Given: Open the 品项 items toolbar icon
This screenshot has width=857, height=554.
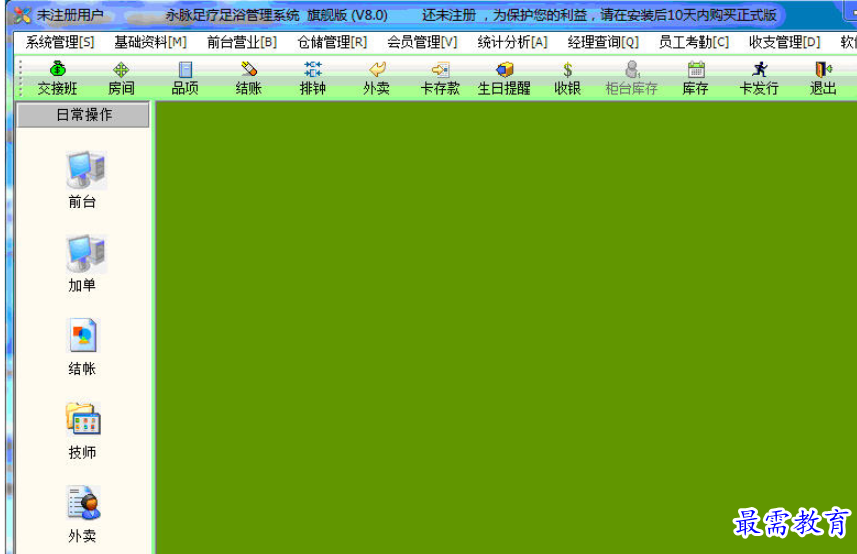Looking at the screenshot, I should point(185,79).
